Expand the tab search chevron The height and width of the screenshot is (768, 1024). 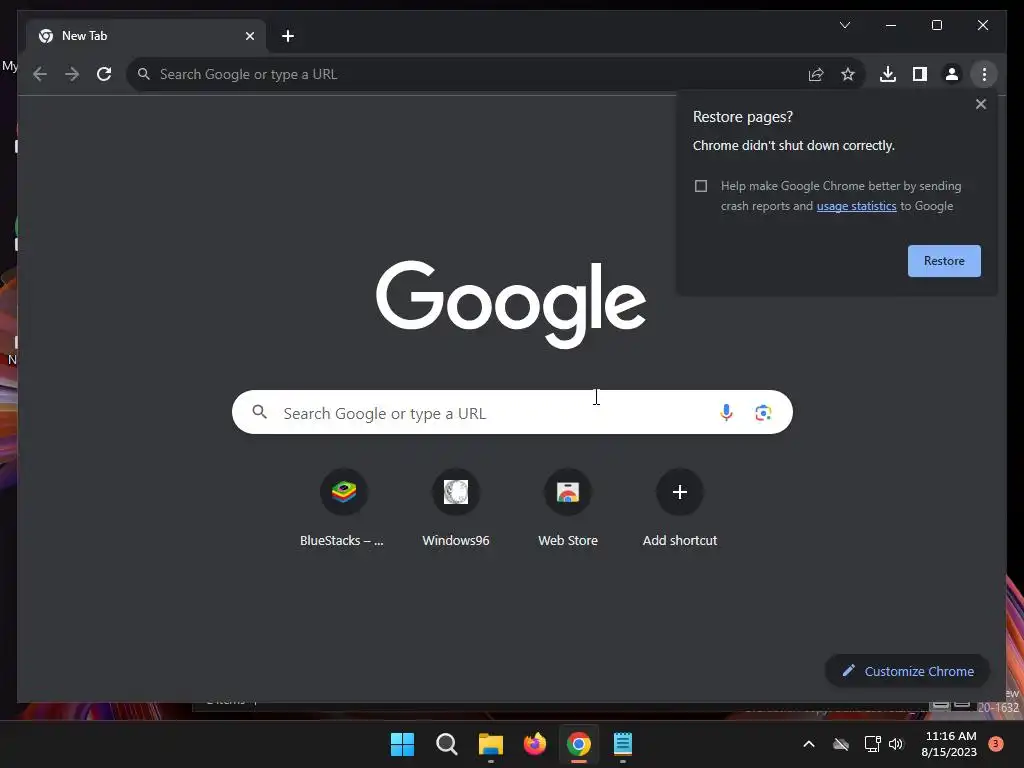[845, 25]
